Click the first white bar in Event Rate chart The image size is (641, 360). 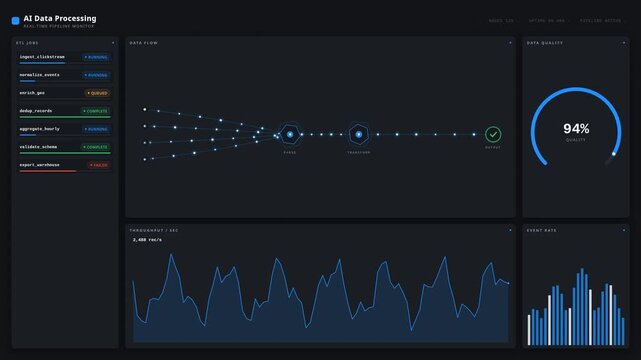click(x=529, y=330)
